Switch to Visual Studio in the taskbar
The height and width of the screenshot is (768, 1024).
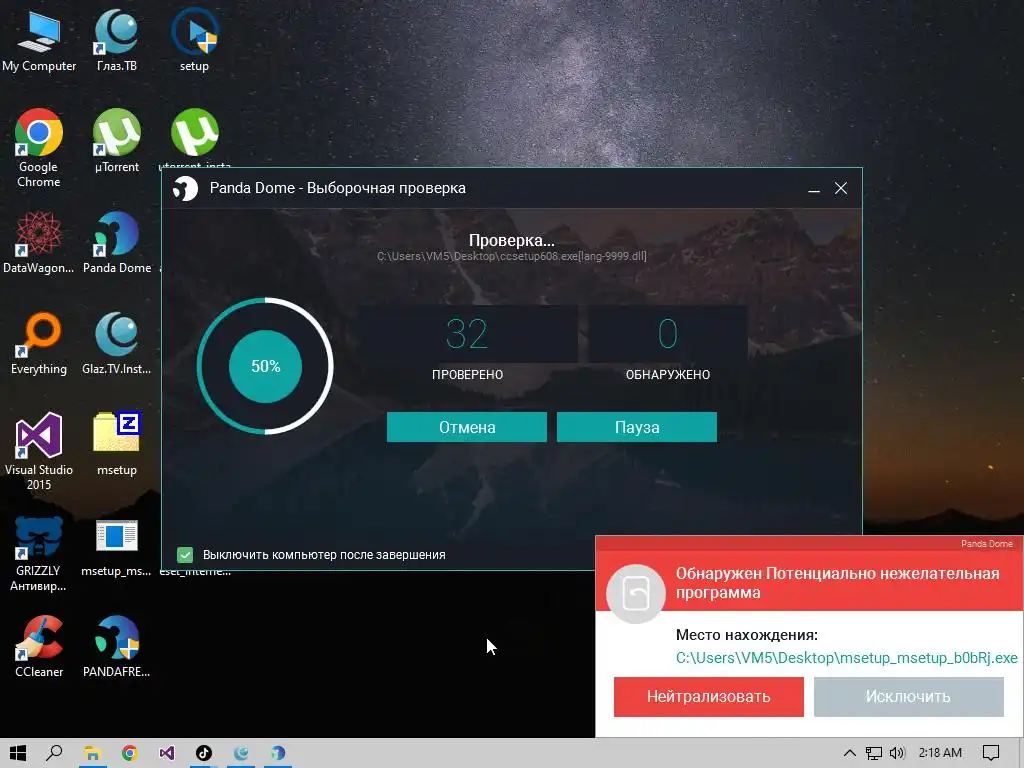click(167, 753)
